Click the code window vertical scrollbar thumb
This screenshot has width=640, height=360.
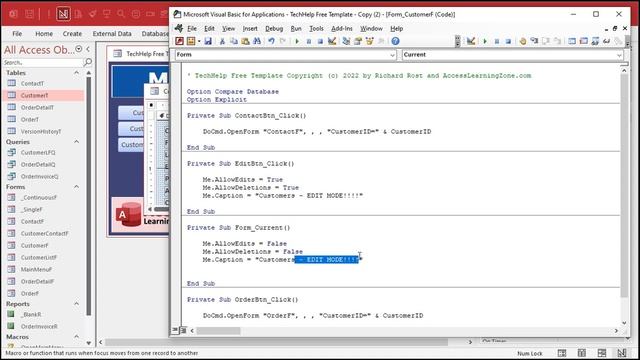pyautogui.click(x=624, y=186)
